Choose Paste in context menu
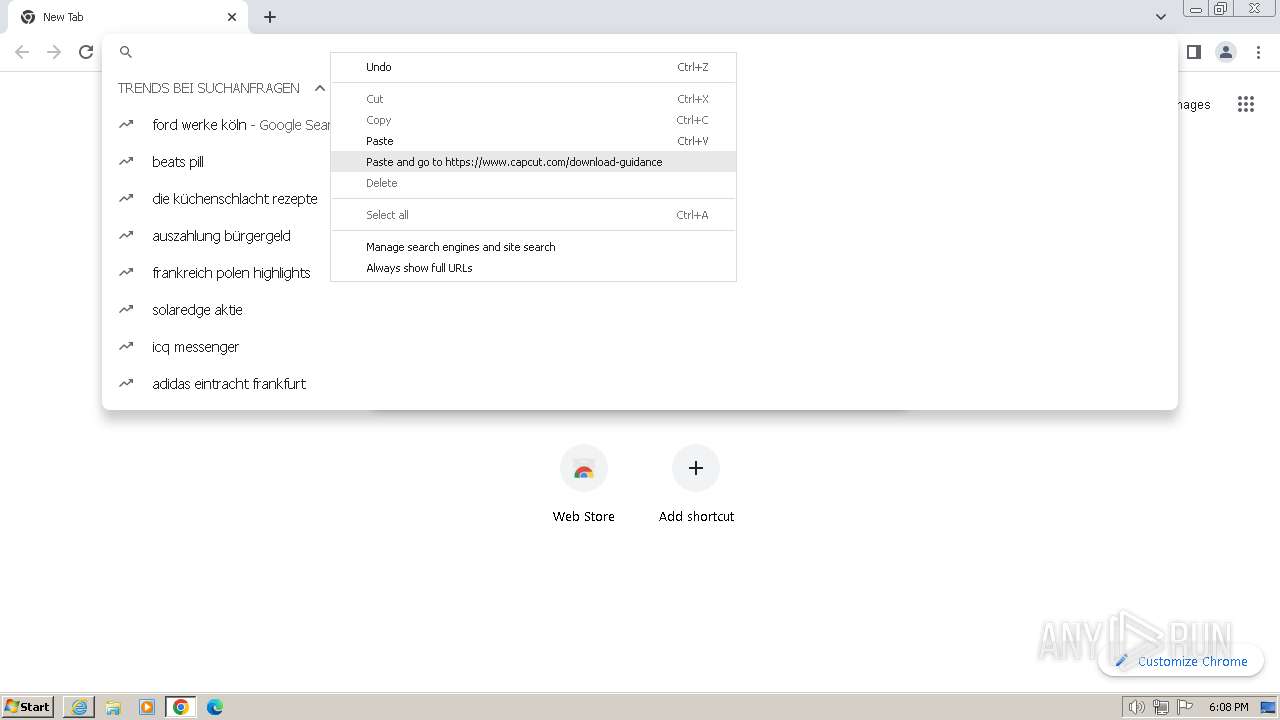Image resolution: width=1280 pixels, height=720 pixels. pos(533,141)
